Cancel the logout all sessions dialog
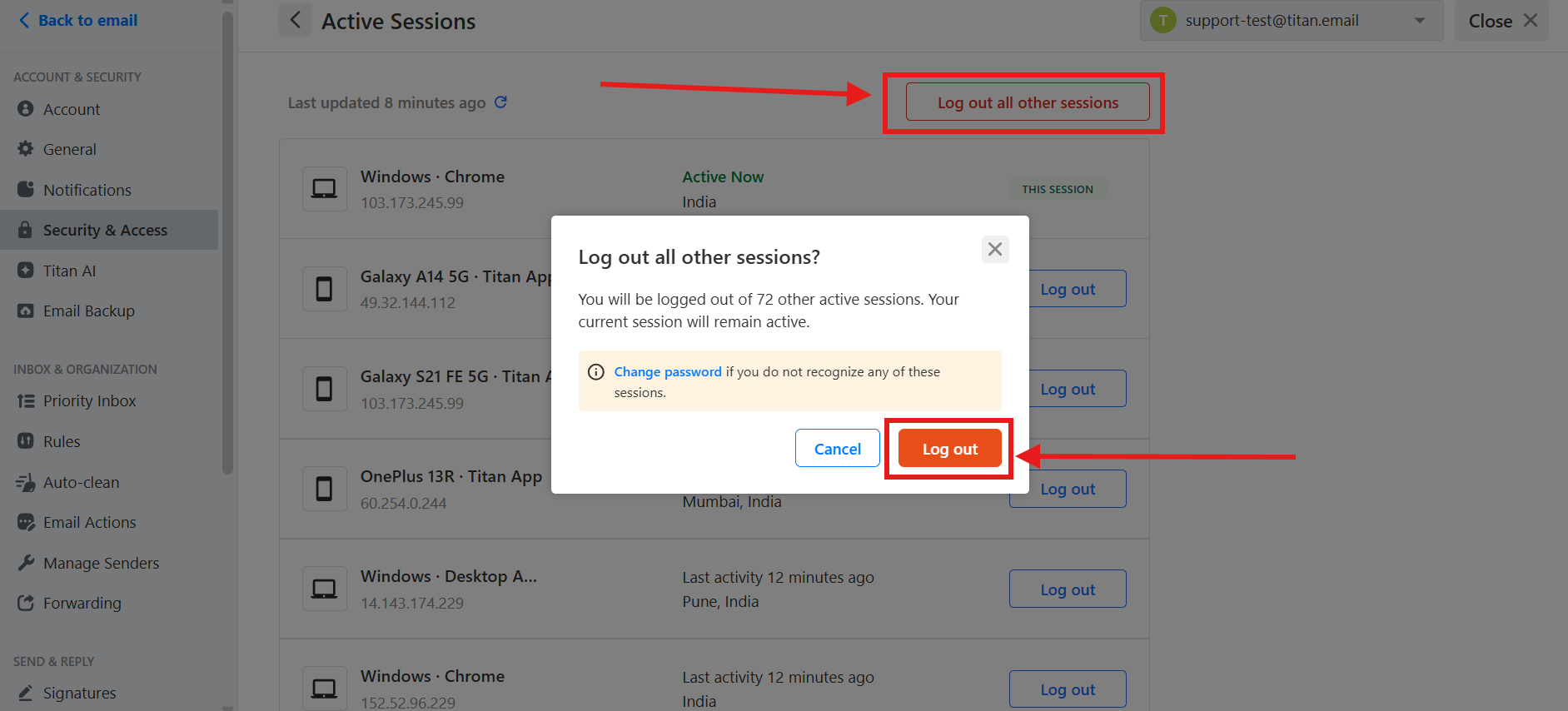The height and width of the screenshot is (711, 1568). coord(837,449)
